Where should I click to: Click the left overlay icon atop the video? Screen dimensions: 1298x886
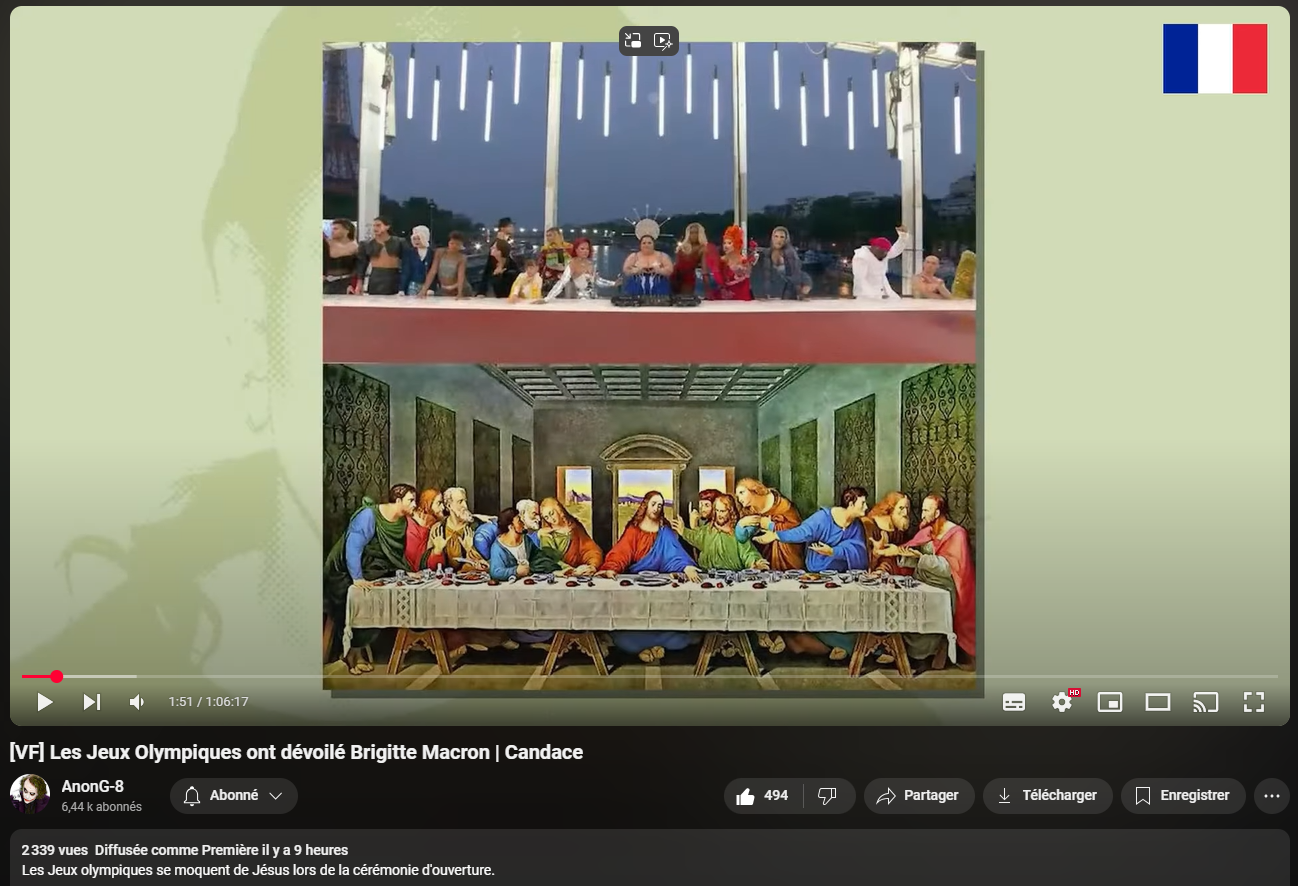(633, 41)
